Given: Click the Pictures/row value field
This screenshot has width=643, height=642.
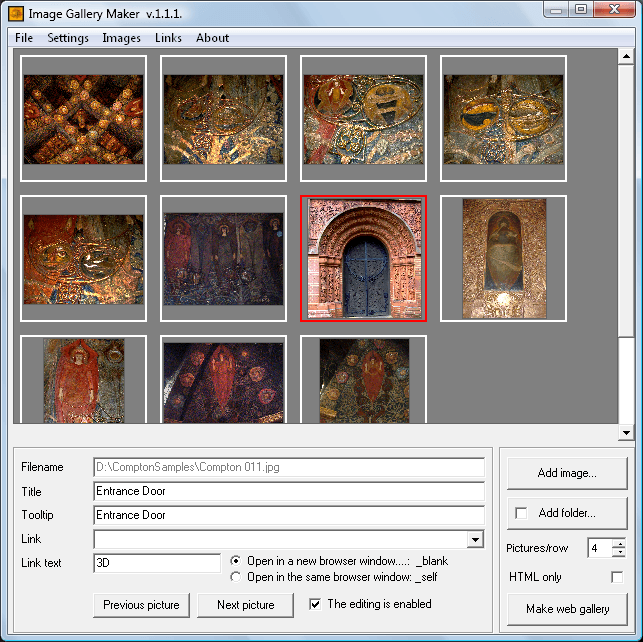Looking at the screenshot, I should 600,548.
